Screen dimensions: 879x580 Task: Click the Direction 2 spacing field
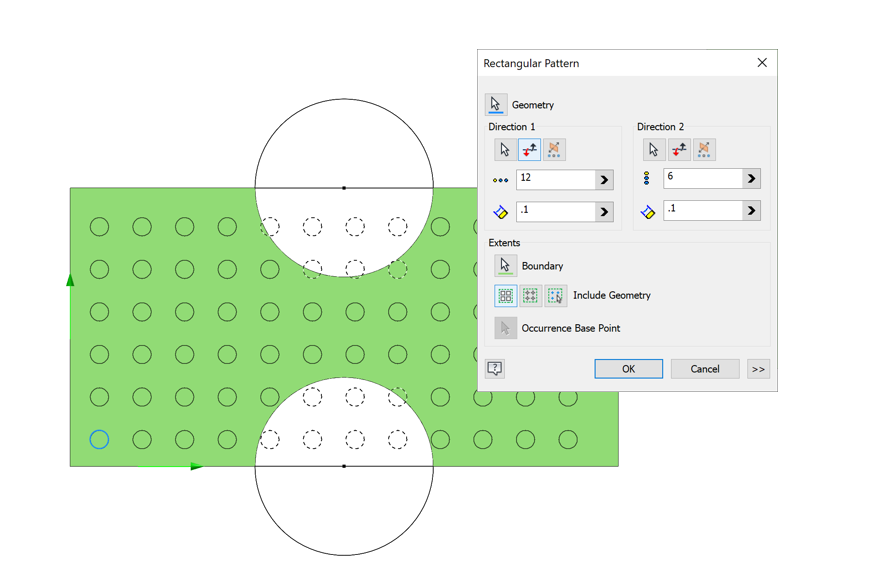click(702, 210)
